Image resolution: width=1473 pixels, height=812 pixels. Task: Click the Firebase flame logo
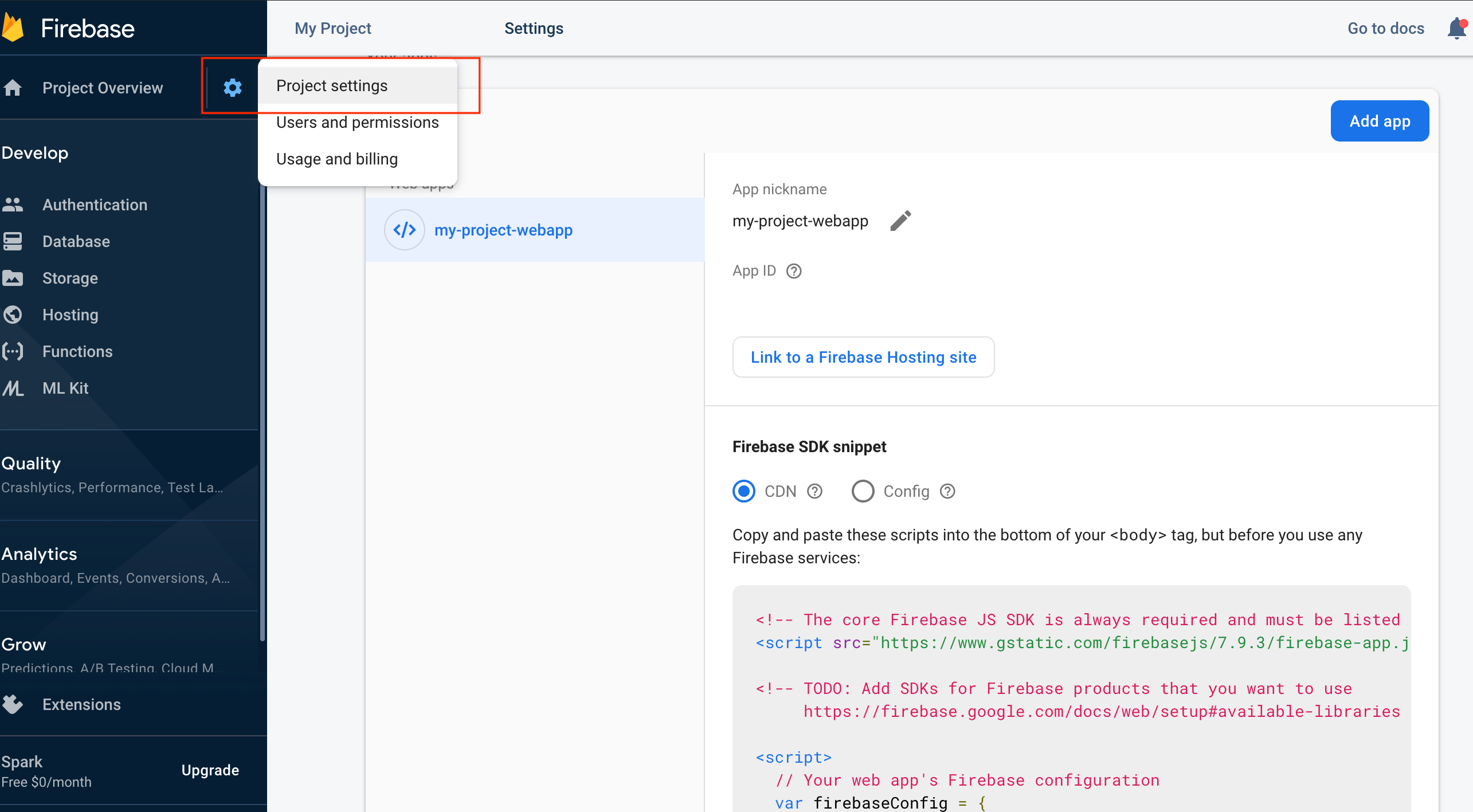(13, 28)
